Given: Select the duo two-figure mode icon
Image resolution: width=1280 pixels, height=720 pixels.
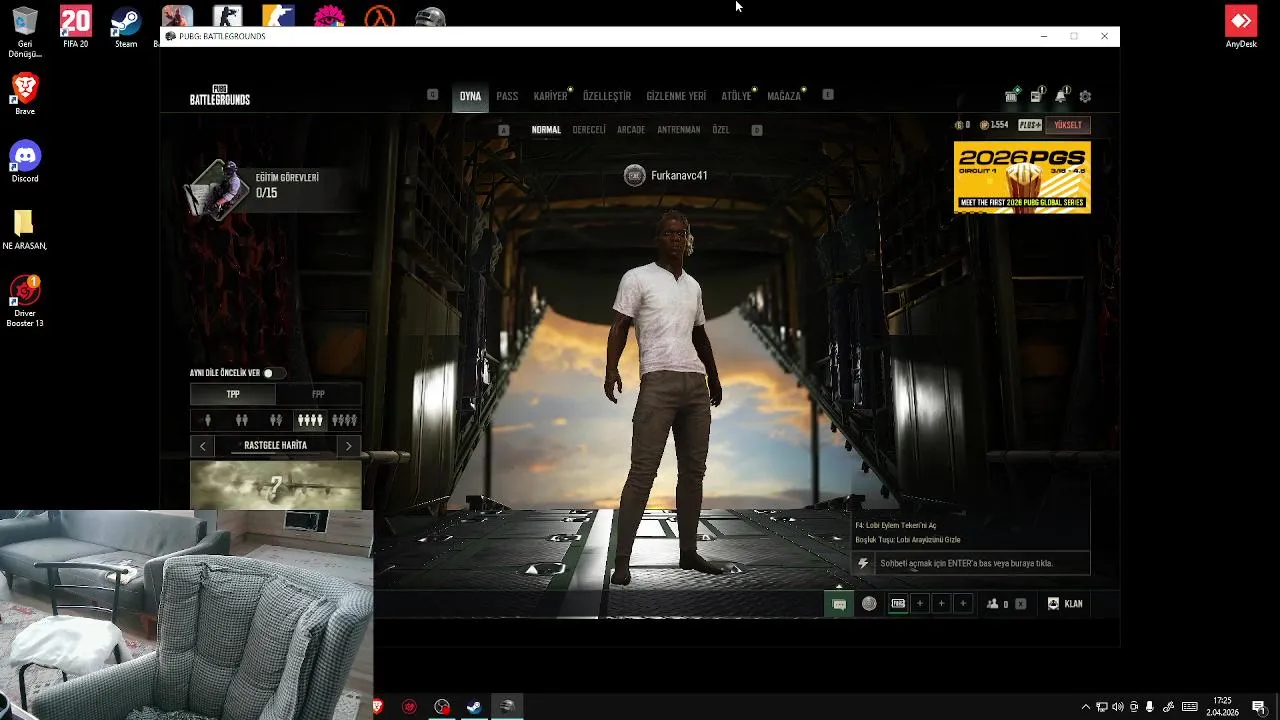Looking at the screenshot, I should pyautogui.click(x=241, y=421).
